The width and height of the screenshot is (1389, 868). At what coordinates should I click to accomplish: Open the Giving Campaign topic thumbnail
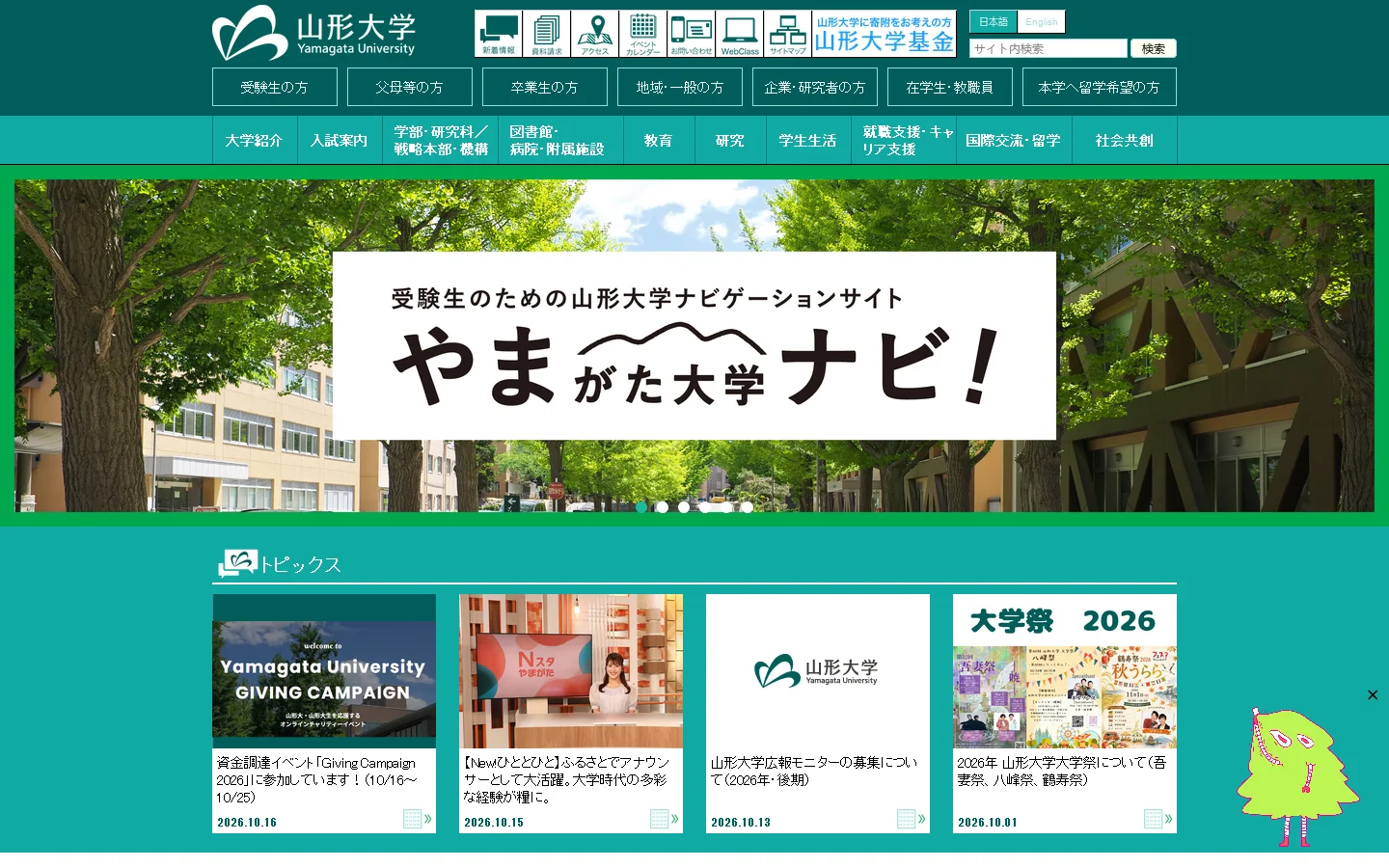point(324,671)
